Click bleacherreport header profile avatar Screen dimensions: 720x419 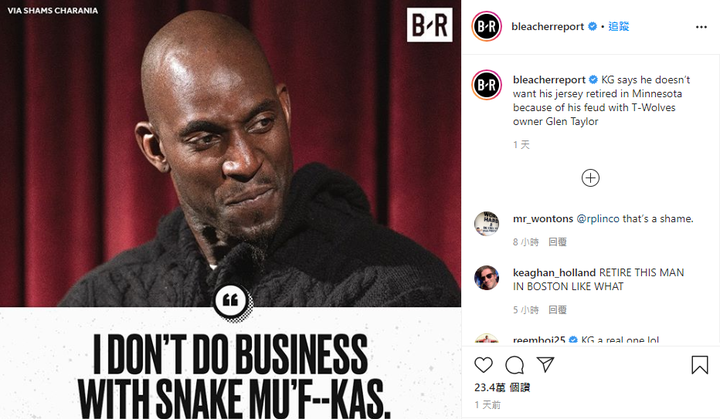click(x=487, y=27)
